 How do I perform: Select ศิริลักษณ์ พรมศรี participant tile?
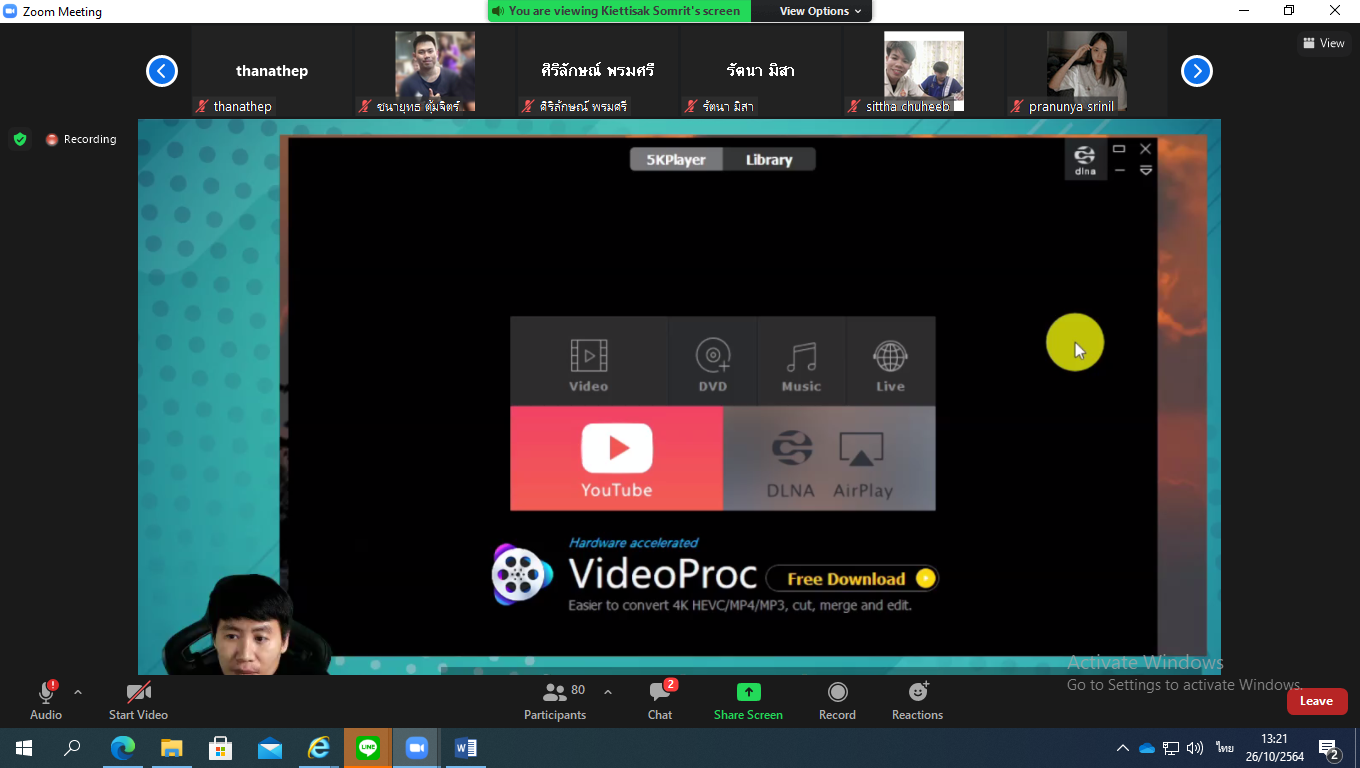point(598,71)
